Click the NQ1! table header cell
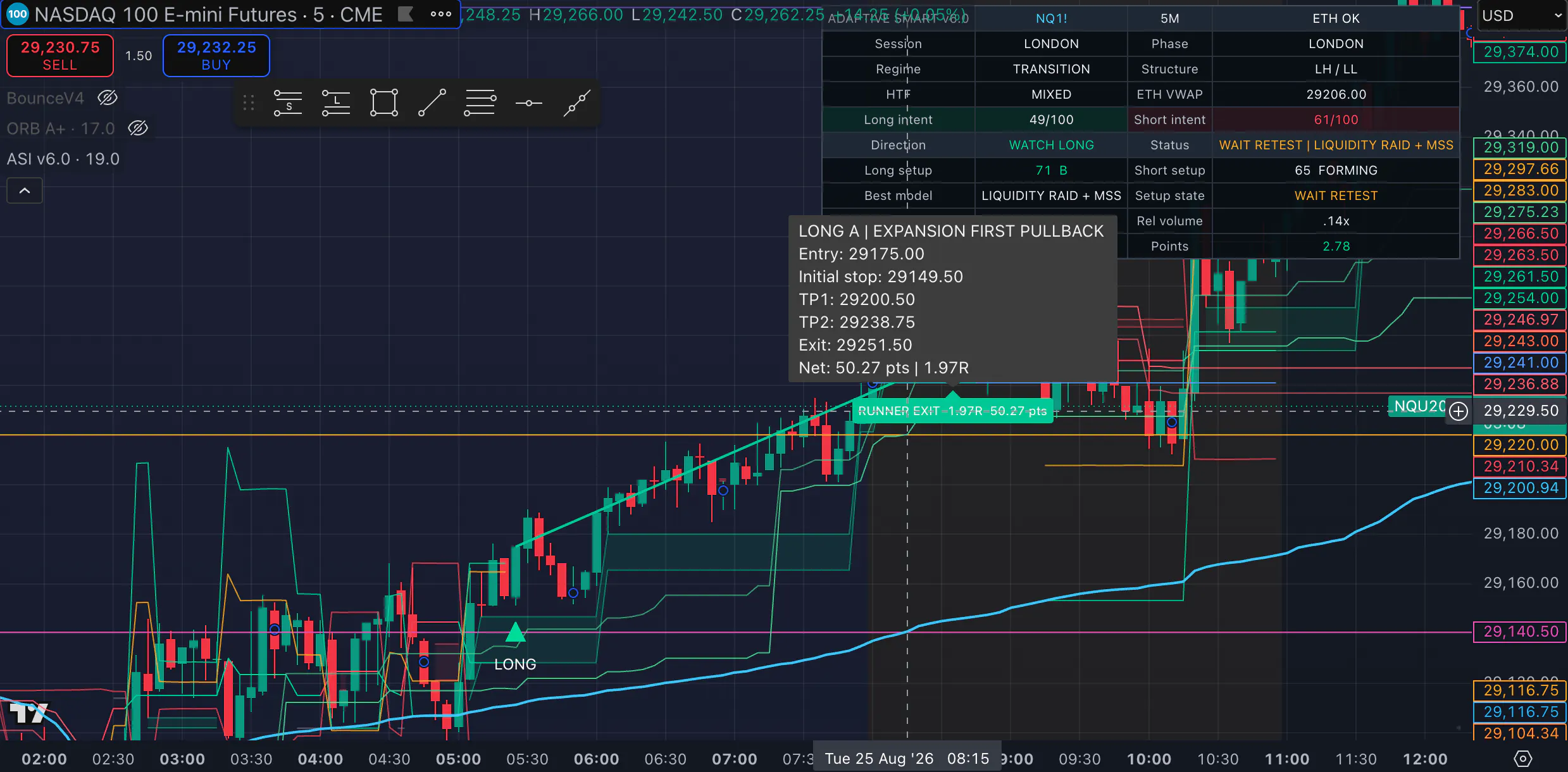 pyautogui.click(x=1051, y=18)
